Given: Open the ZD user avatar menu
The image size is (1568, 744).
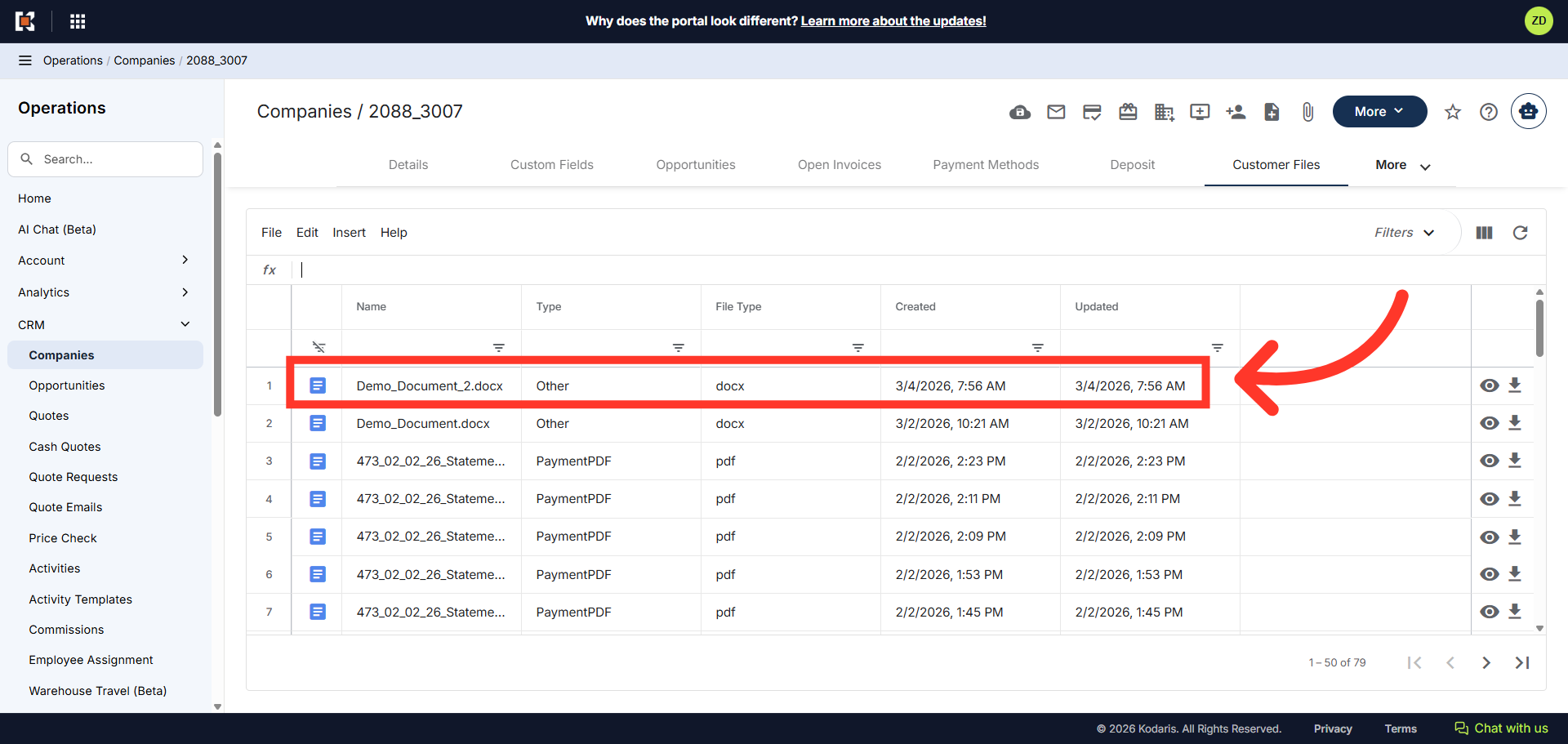Looking at the screenshot, I should click(1539, 21).
